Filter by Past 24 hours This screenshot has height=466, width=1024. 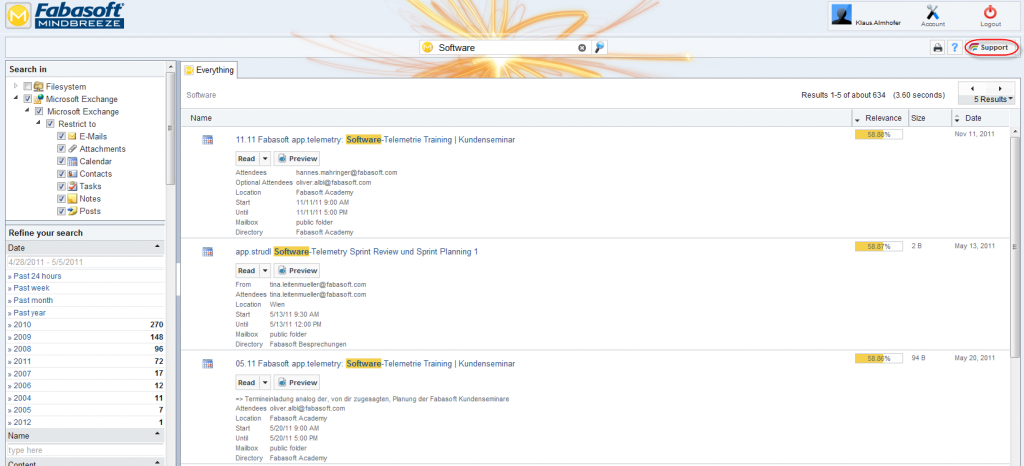(35, 276)
